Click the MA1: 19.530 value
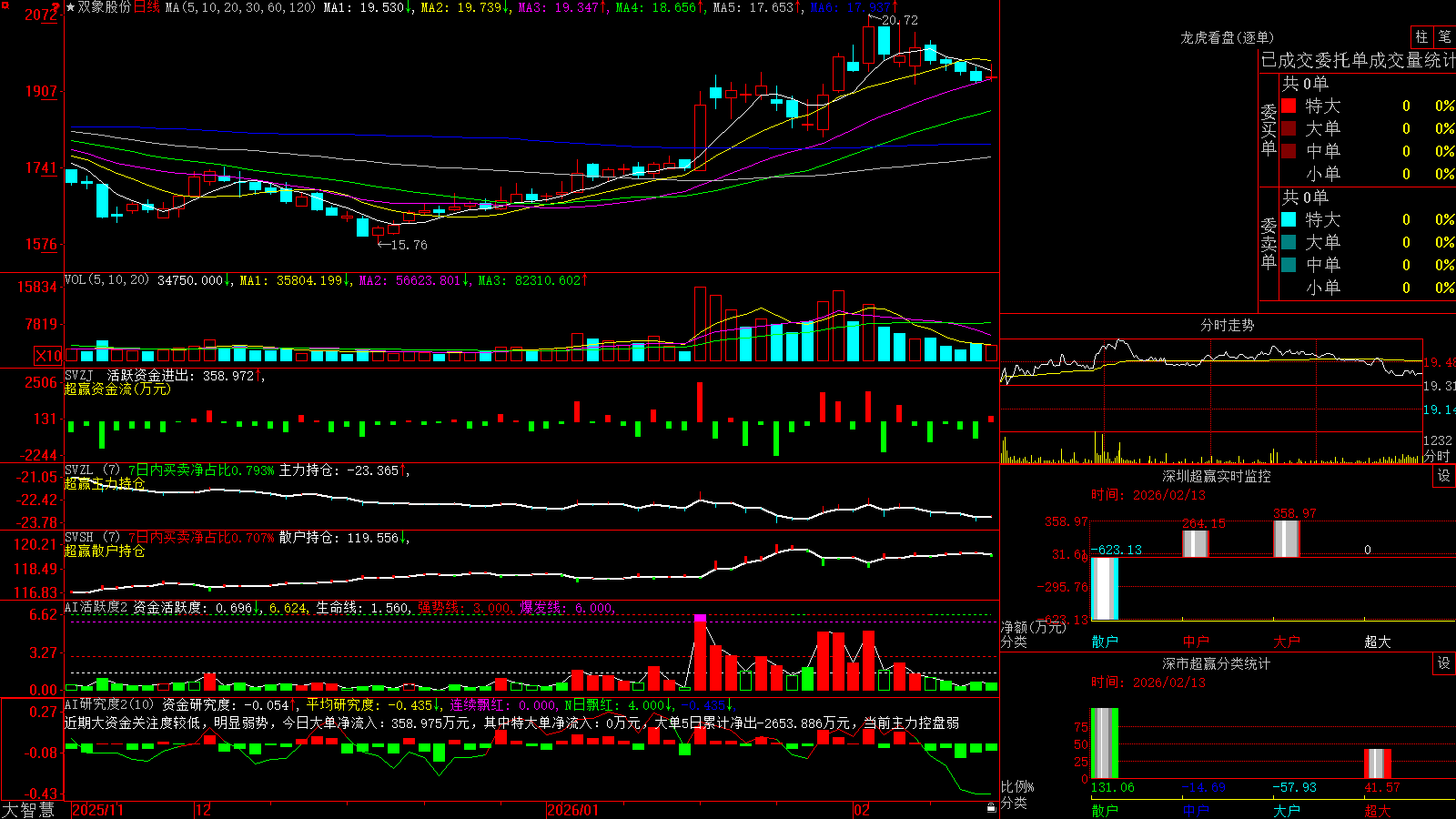Screen dimensions: 1456x819 (x=364, y=7)
